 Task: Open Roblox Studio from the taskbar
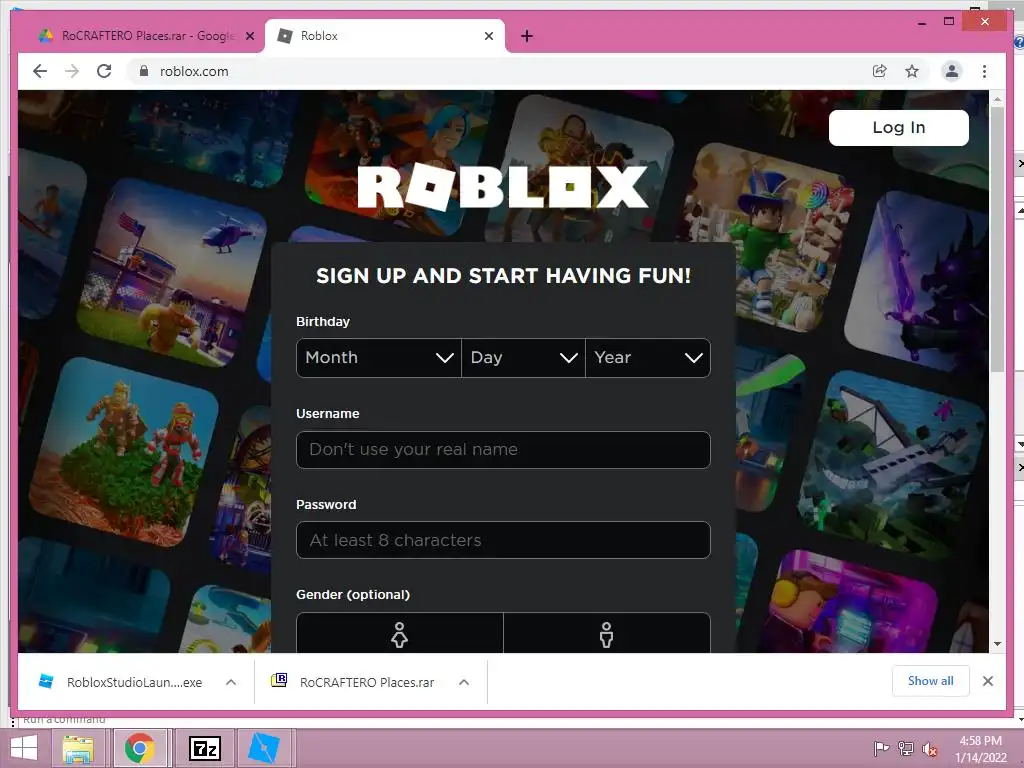coord(264,748)
